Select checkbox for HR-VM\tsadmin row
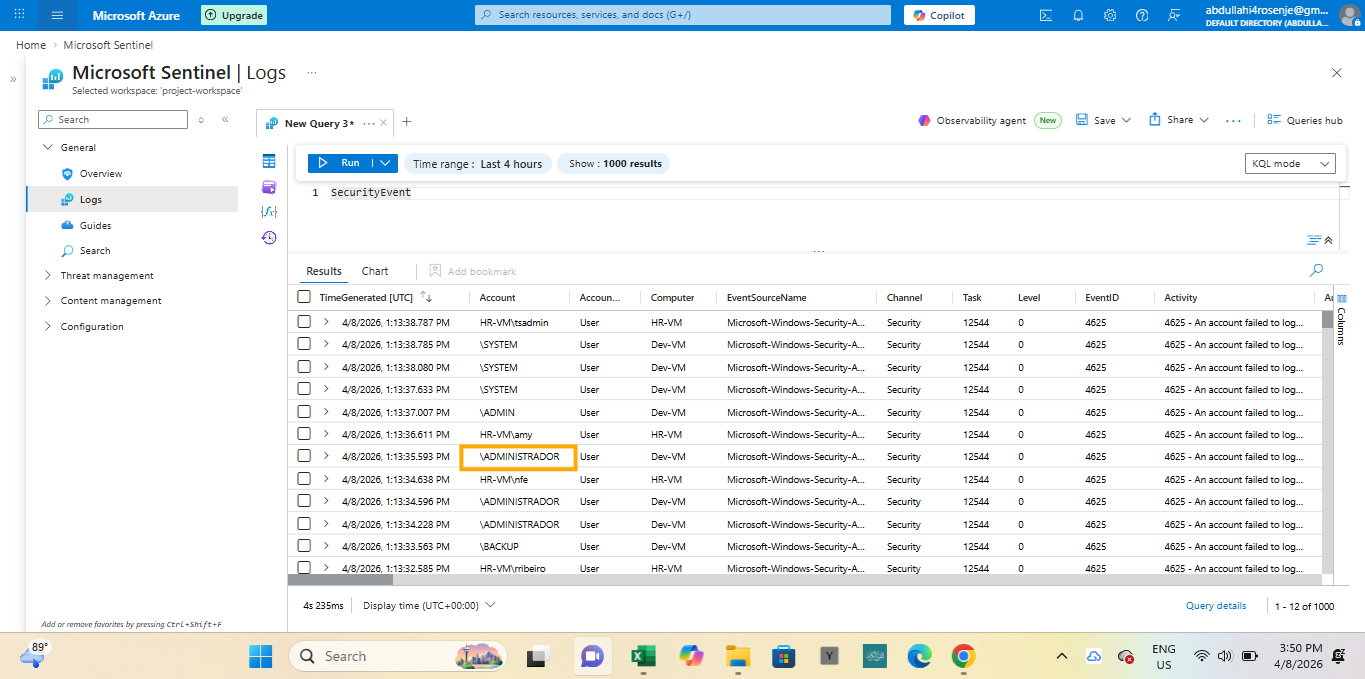Viewport: 1365px width, 679px height. [304, 322]
